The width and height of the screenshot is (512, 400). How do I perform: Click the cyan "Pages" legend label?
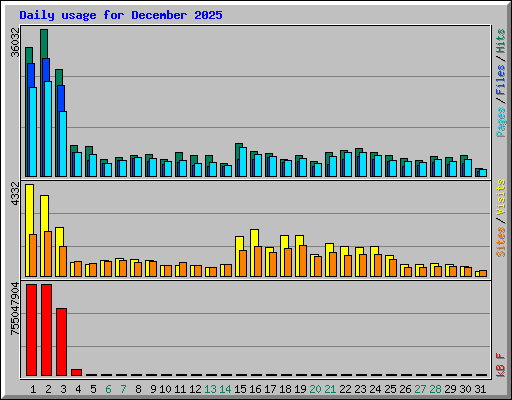pyautogui.click(x=500, y=122)
